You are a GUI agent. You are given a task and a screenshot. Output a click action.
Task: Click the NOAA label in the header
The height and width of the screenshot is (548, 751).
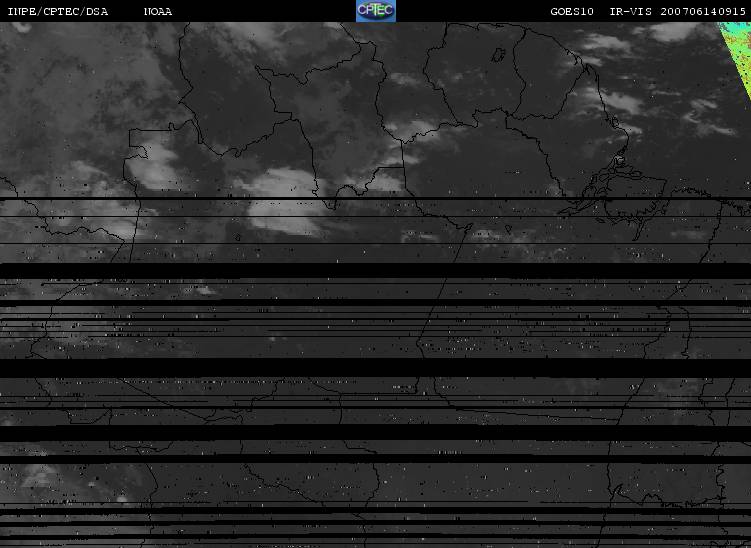point(158,12)
